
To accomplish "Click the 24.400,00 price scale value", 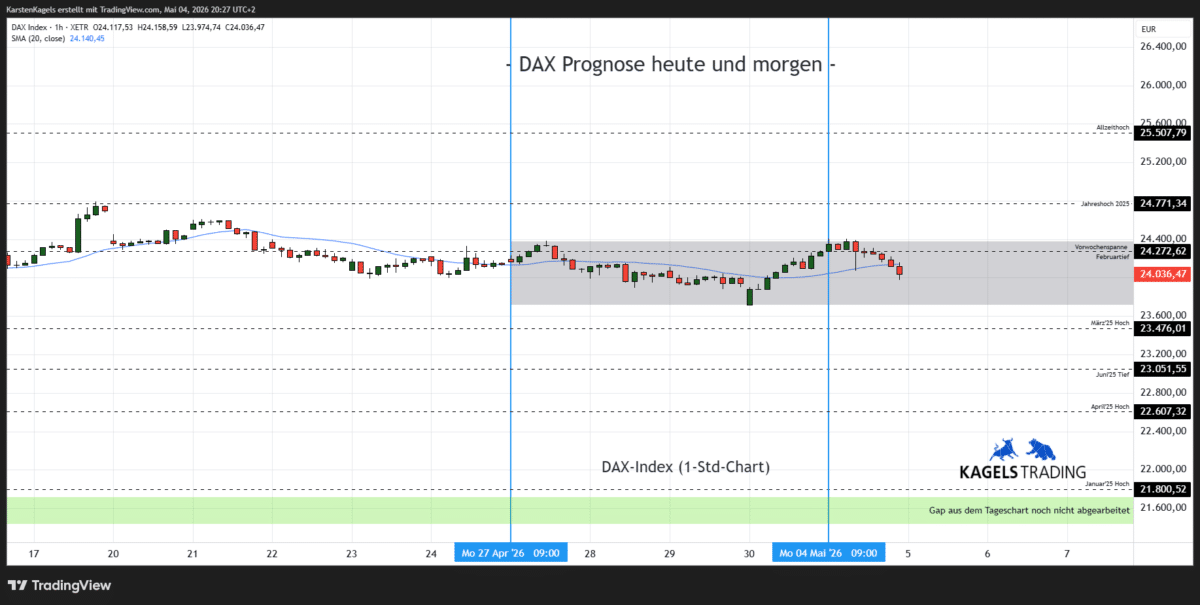I will coord(1163,238).
